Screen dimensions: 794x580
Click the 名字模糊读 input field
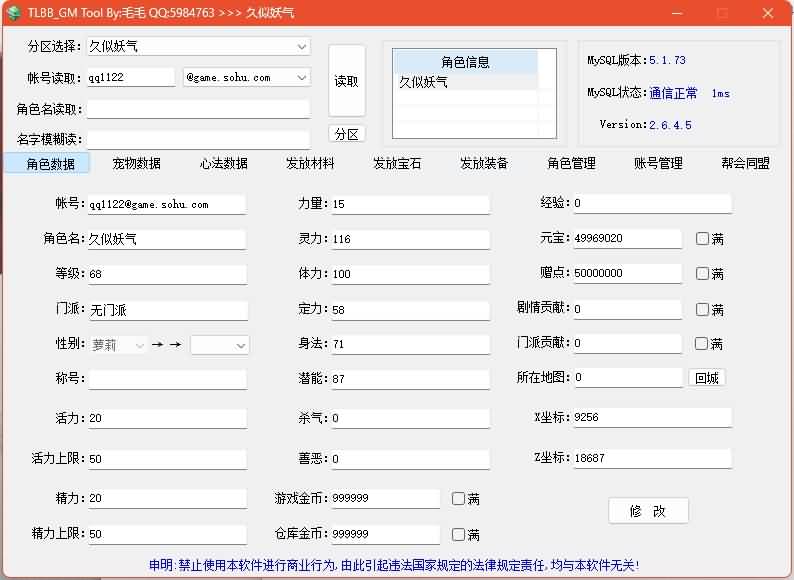(x=198, y=139)
